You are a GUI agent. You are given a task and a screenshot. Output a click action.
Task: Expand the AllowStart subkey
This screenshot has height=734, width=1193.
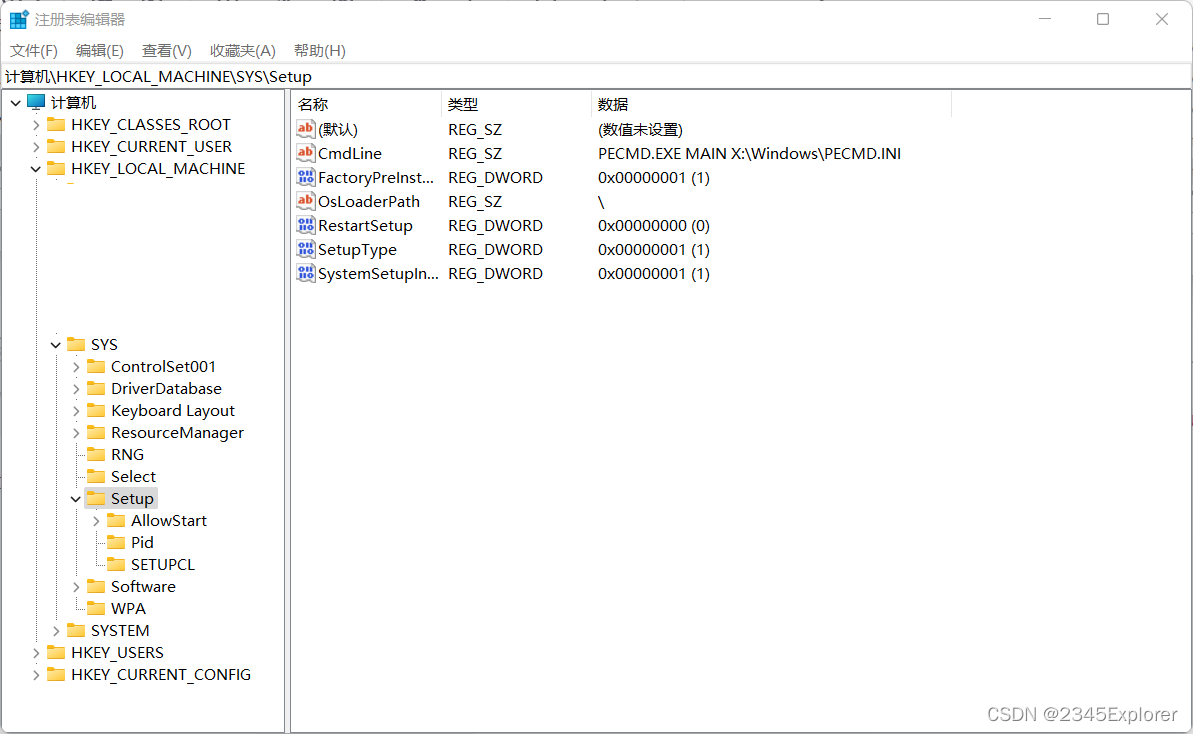pyautogui.click(x=96, y=520)
